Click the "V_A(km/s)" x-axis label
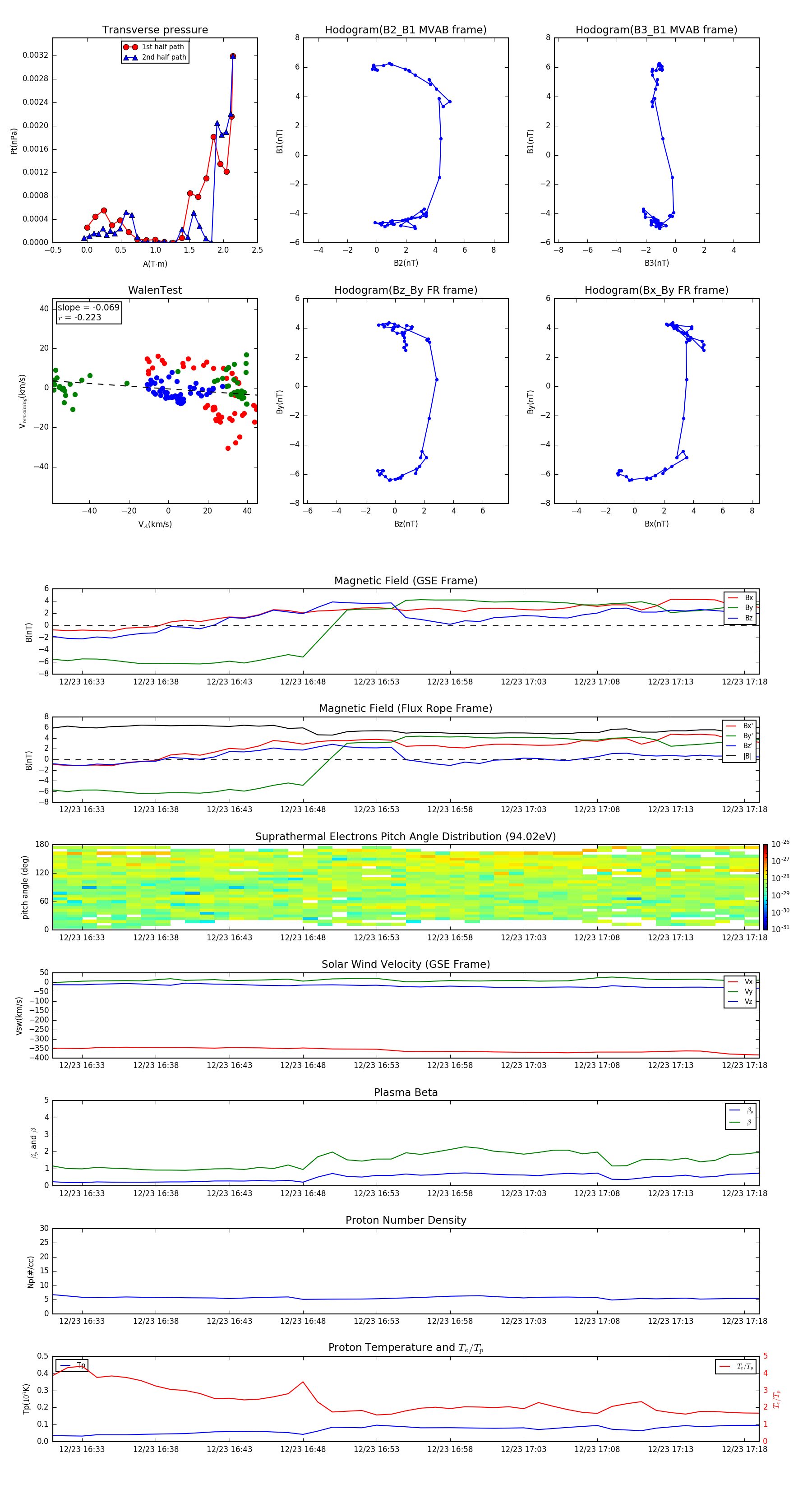812x1489 pixels. pos(155,524)
